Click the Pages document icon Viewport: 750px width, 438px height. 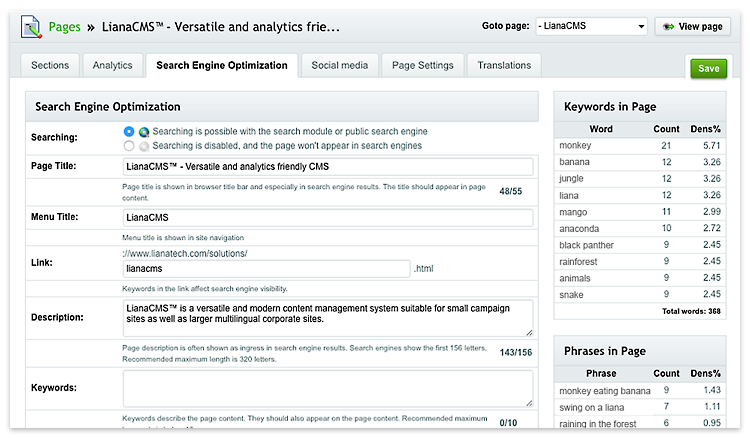point(31,27)
